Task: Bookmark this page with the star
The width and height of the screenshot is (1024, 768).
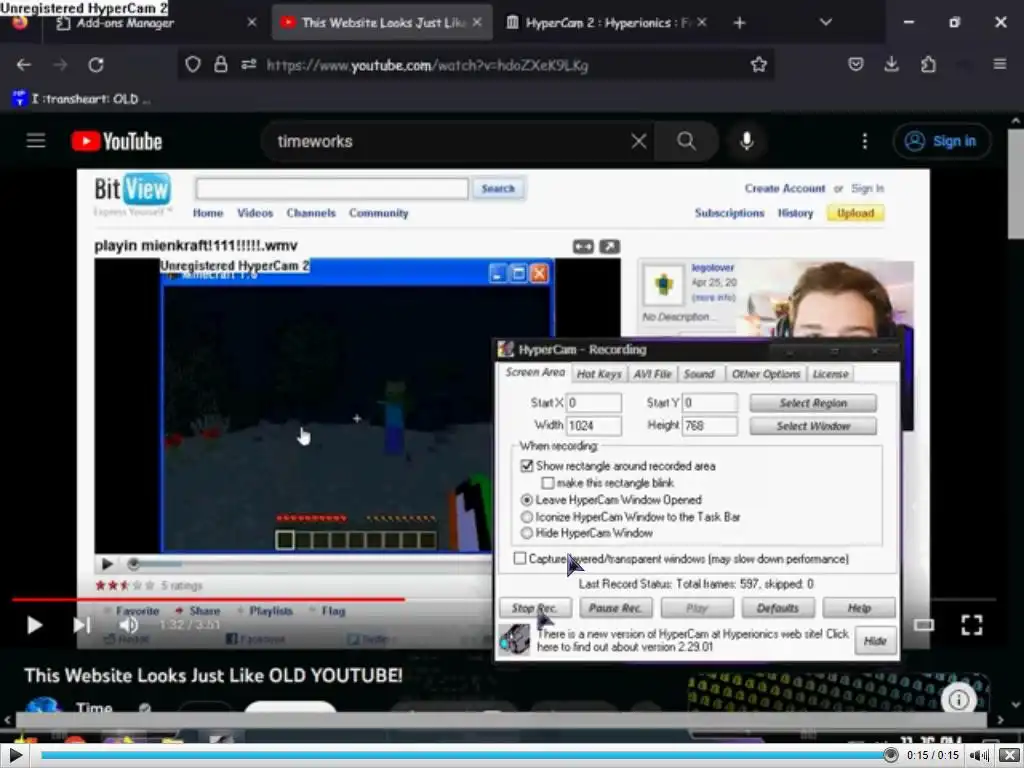Action: point(758,64)
